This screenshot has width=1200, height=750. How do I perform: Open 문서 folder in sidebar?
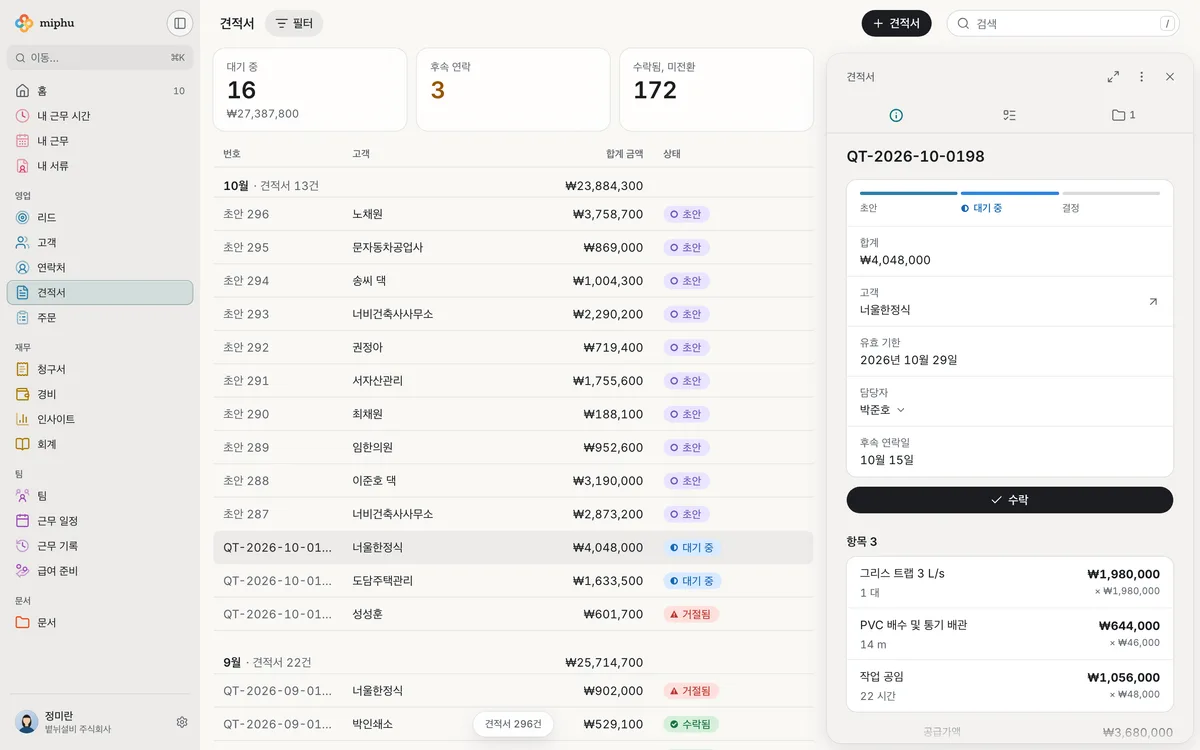pyautogui.click(x=100, y=622)
